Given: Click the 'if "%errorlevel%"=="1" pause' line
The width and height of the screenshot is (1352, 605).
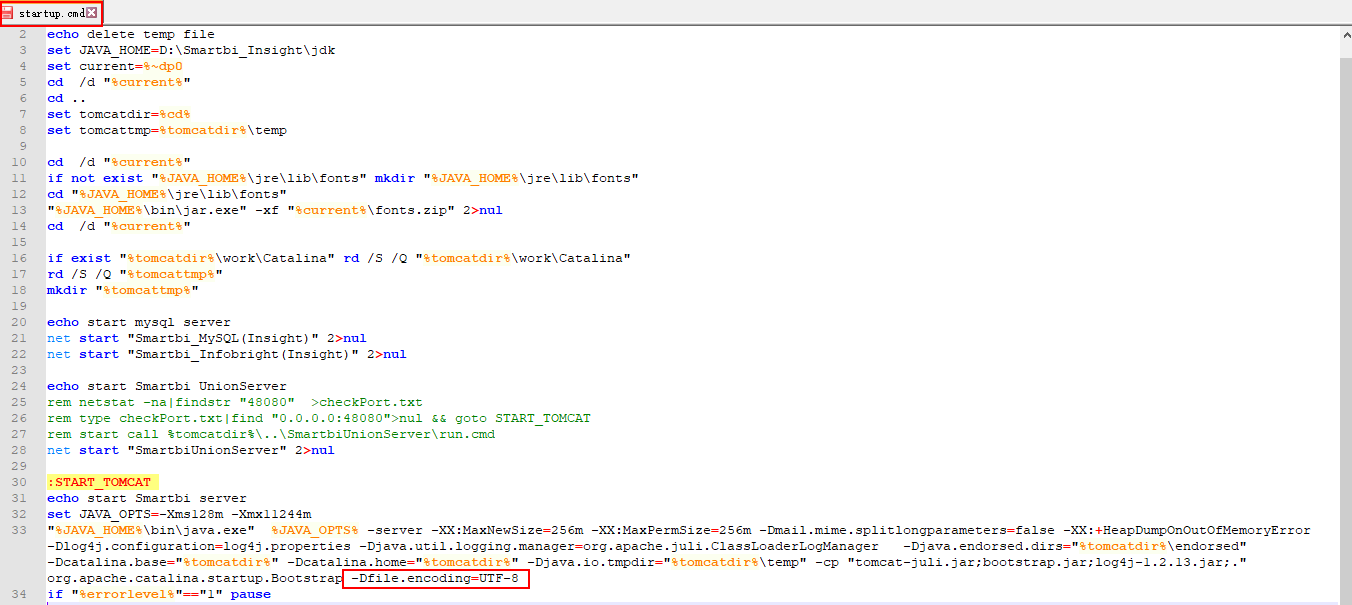Looking at the screenshot, I should point(159,594).
